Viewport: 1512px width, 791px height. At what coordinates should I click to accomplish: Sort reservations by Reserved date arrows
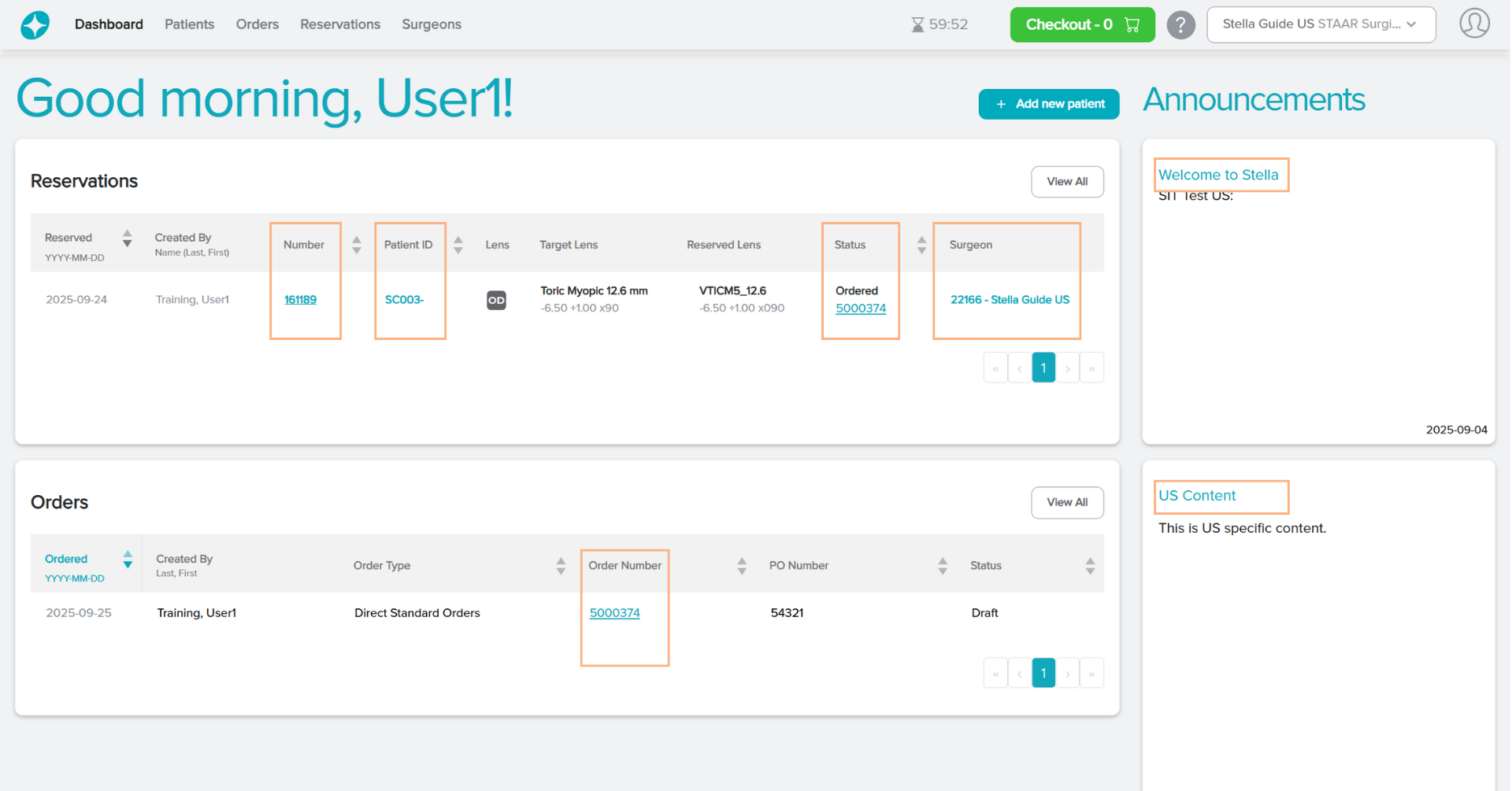point(127,238)
